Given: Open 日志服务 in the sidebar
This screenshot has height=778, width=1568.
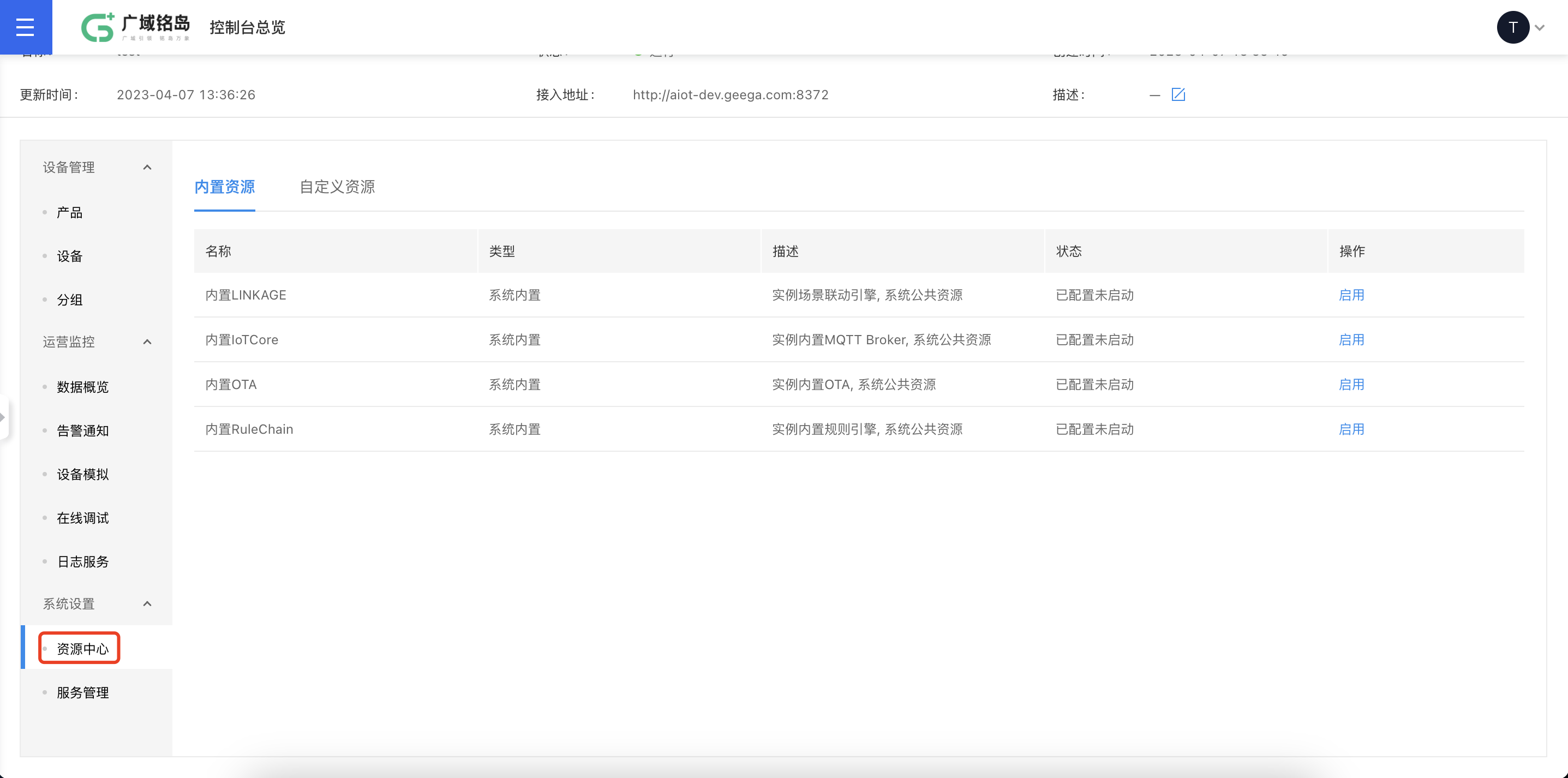Looking at the screenshot, I should click(83, 562).
